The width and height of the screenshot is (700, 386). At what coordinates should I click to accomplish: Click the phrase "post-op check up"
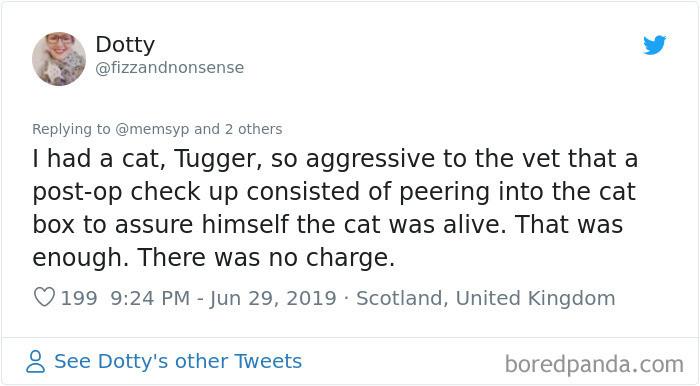click(135, 192)
